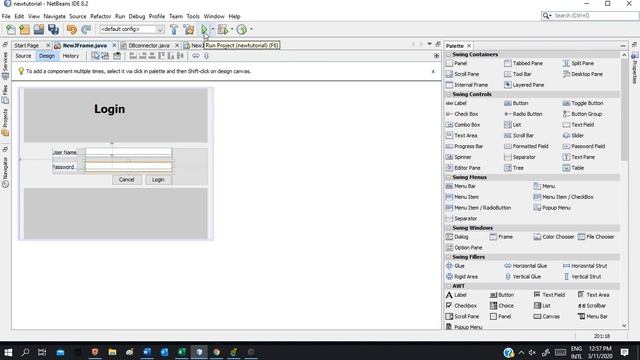Viewport: 640px width, 360px height.
Task: Click the User Name text field in design
Action: pyautogui.click(x=129, y=152)
